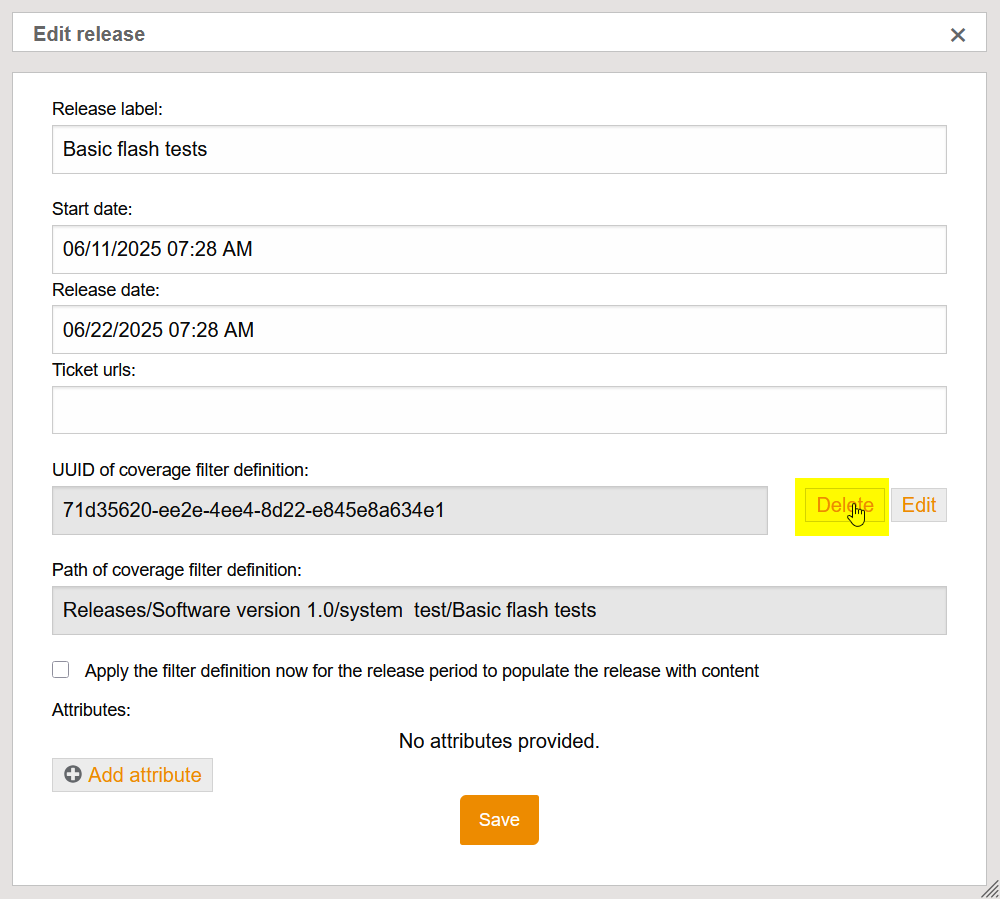The height and width of the screenshot is (899, 1000).
Task: Click the 'Attributes:' section label
Action: click(91, 710)
